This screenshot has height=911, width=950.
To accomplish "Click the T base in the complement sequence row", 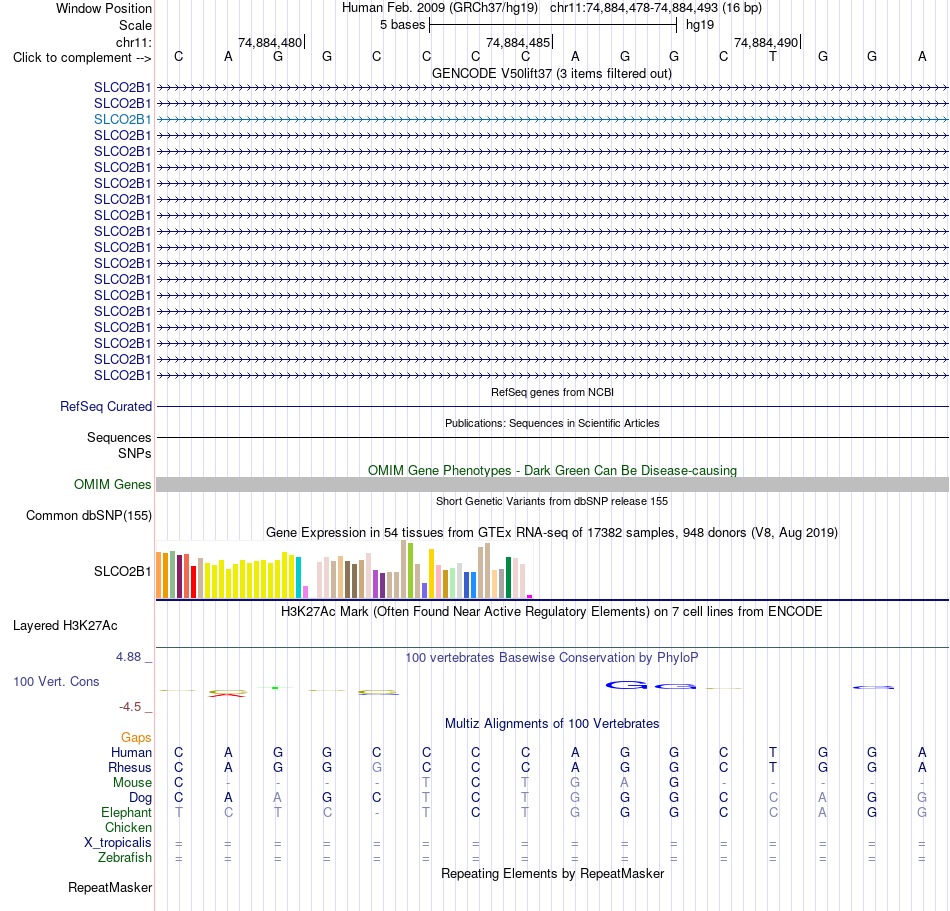I will pyautogui.click(x=772, y=56).
